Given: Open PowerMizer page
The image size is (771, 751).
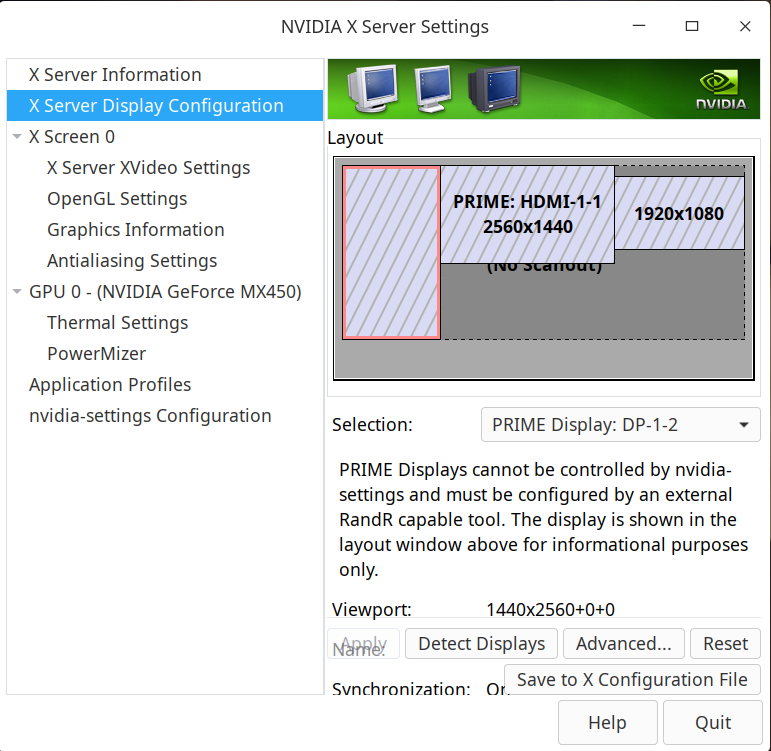Looking at the screenshot, I should [x=96, y=354].
